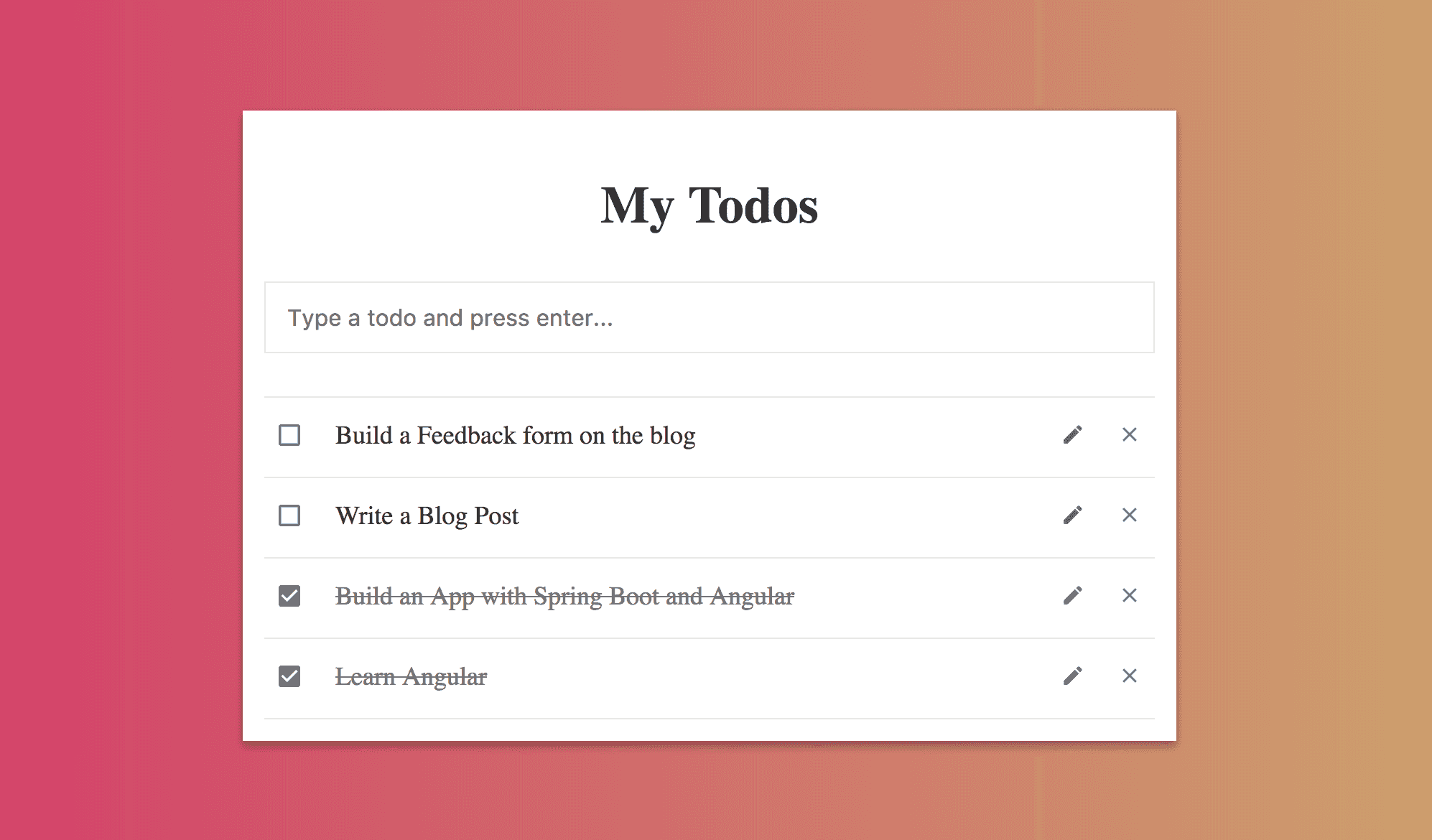Mark 'Write a Blog Post' as done
Viewport: 1432px width, 840px height.
289,515
